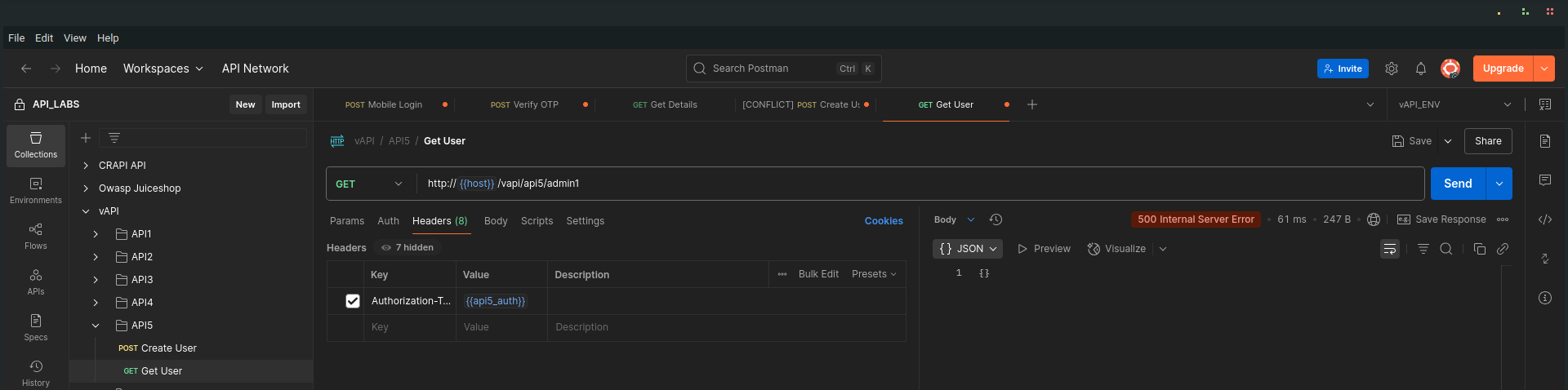Open the Edit menu

44,38
